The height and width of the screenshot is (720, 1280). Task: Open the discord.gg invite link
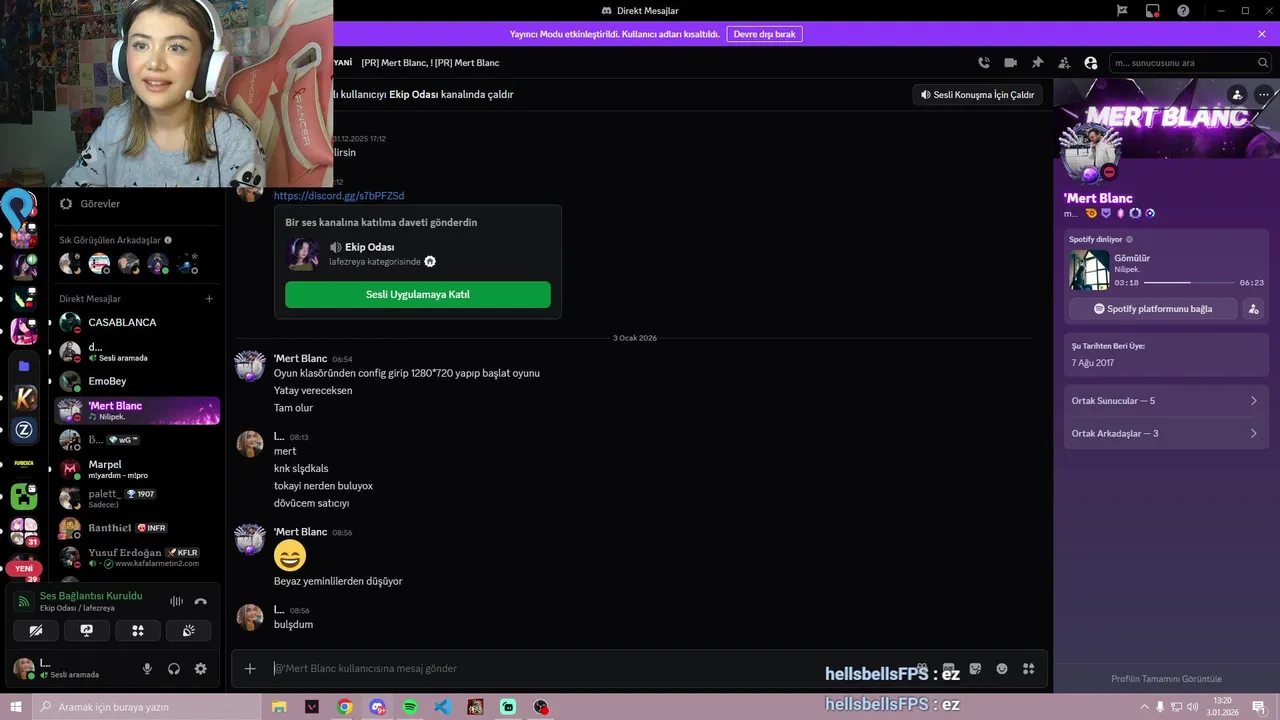click(x=339, y=196)
